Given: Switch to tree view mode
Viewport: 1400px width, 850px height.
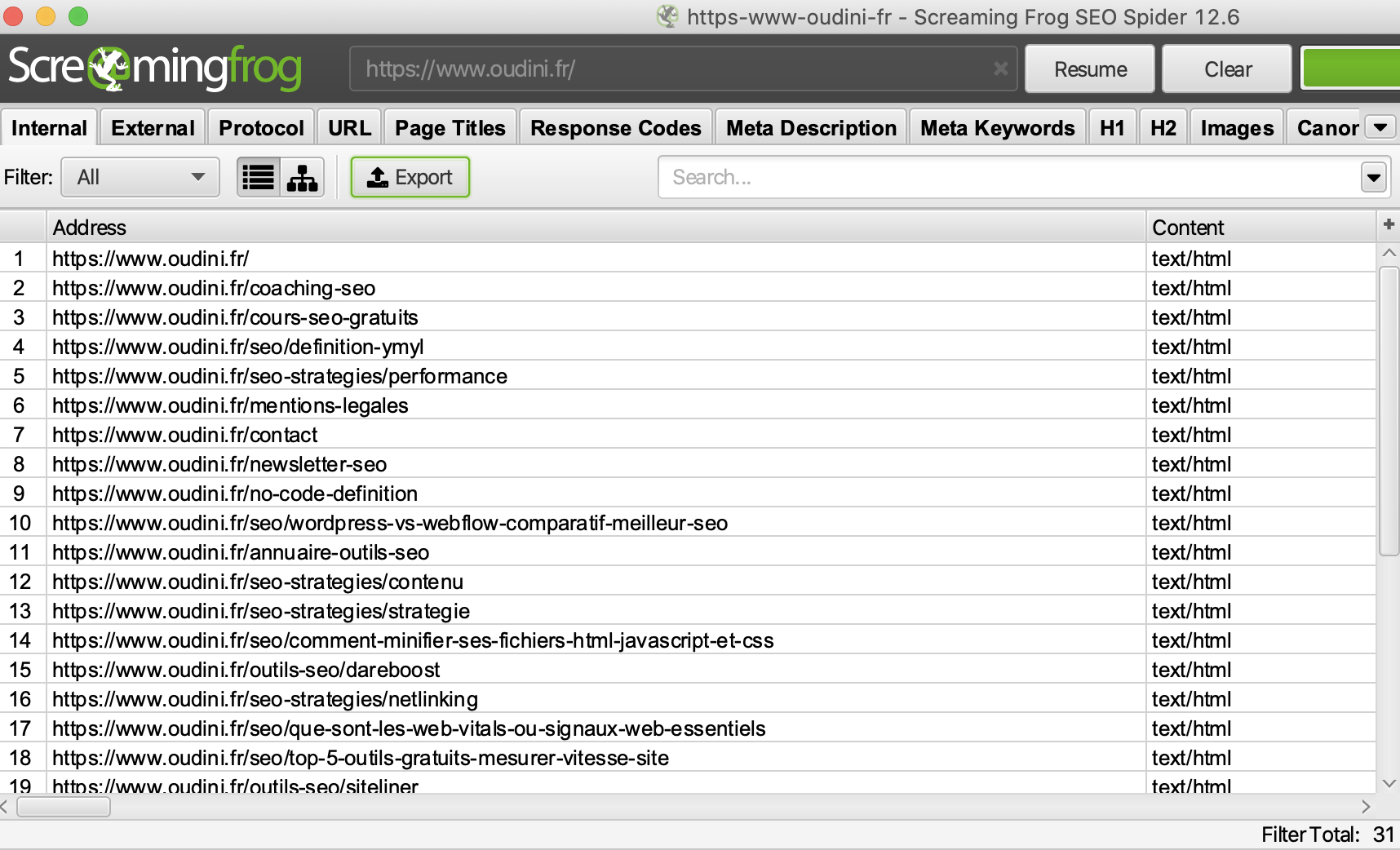Looking at the screenshot, I should [302, 177].
